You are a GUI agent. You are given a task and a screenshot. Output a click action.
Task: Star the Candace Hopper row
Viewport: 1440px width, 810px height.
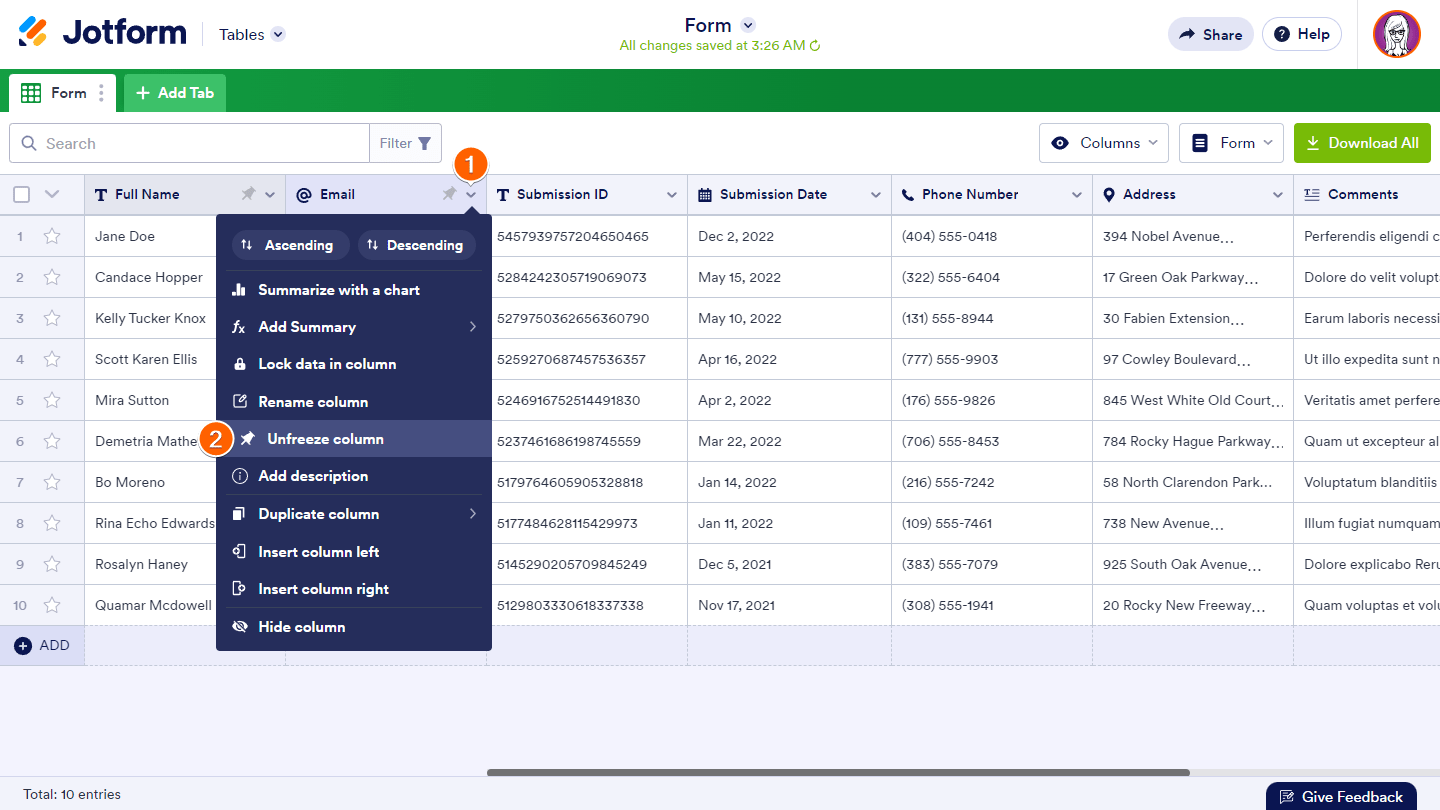[52, 278]
